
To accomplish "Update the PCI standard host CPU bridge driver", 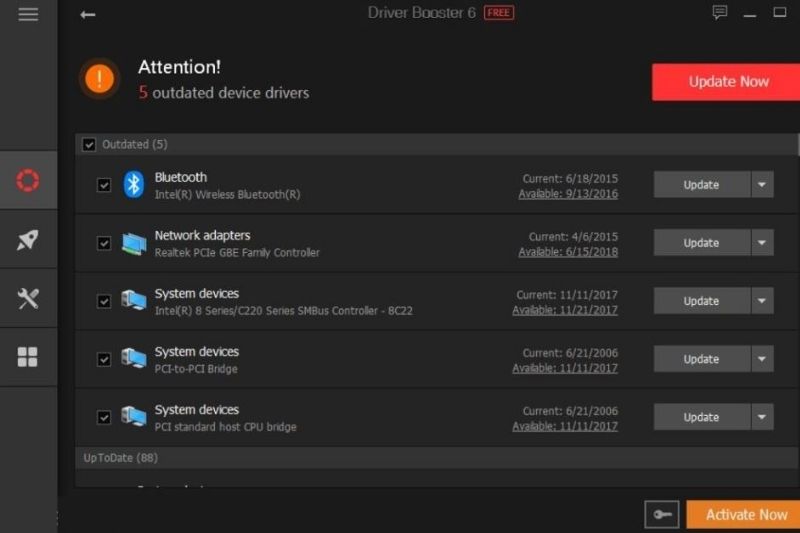I will coord(702,417).
